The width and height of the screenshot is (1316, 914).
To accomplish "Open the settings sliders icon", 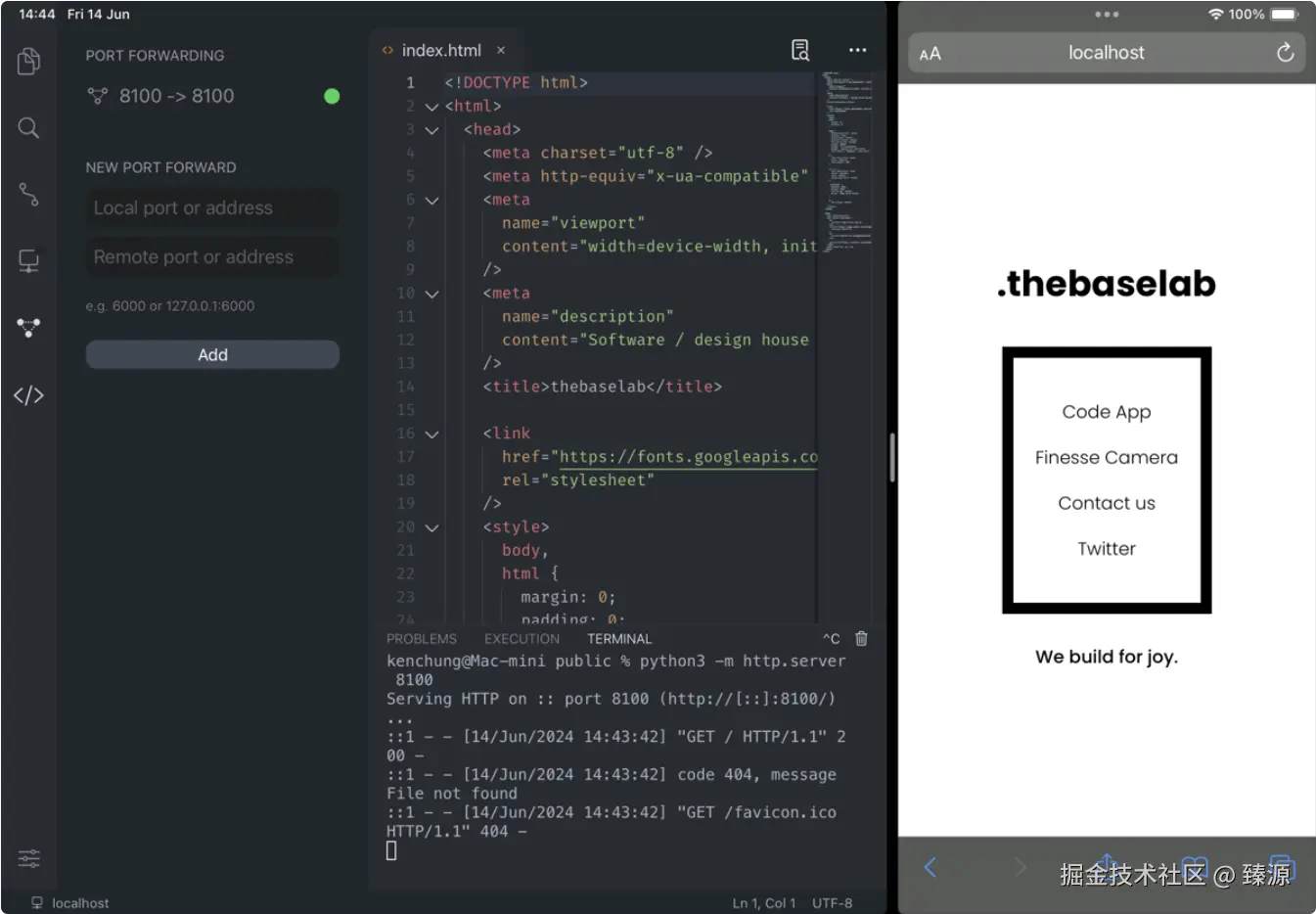I will coord(28,859).
